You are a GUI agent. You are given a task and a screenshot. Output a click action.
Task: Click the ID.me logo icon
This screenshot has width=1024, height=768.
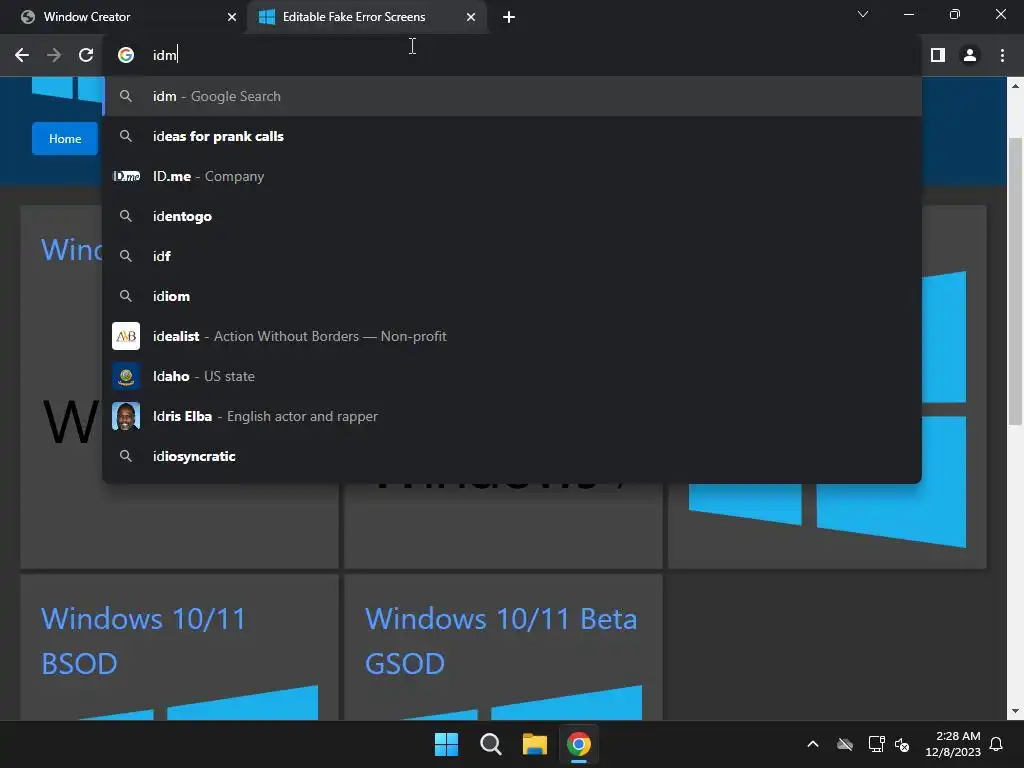[126, 176]
